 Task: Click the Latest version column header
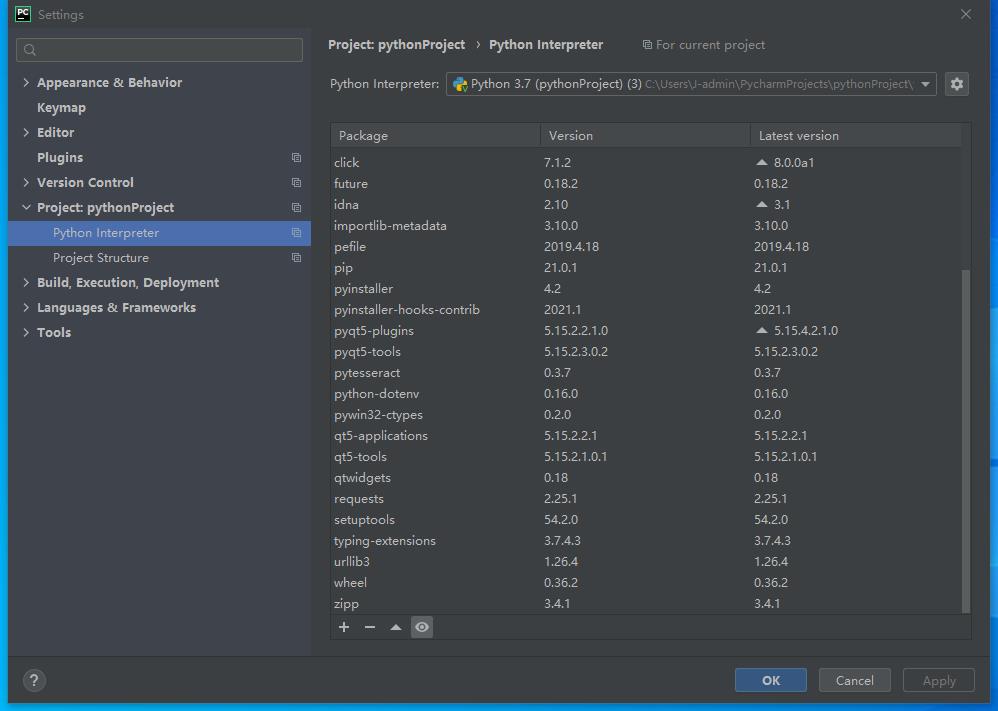pyautogui.click(x=855, y=136)
